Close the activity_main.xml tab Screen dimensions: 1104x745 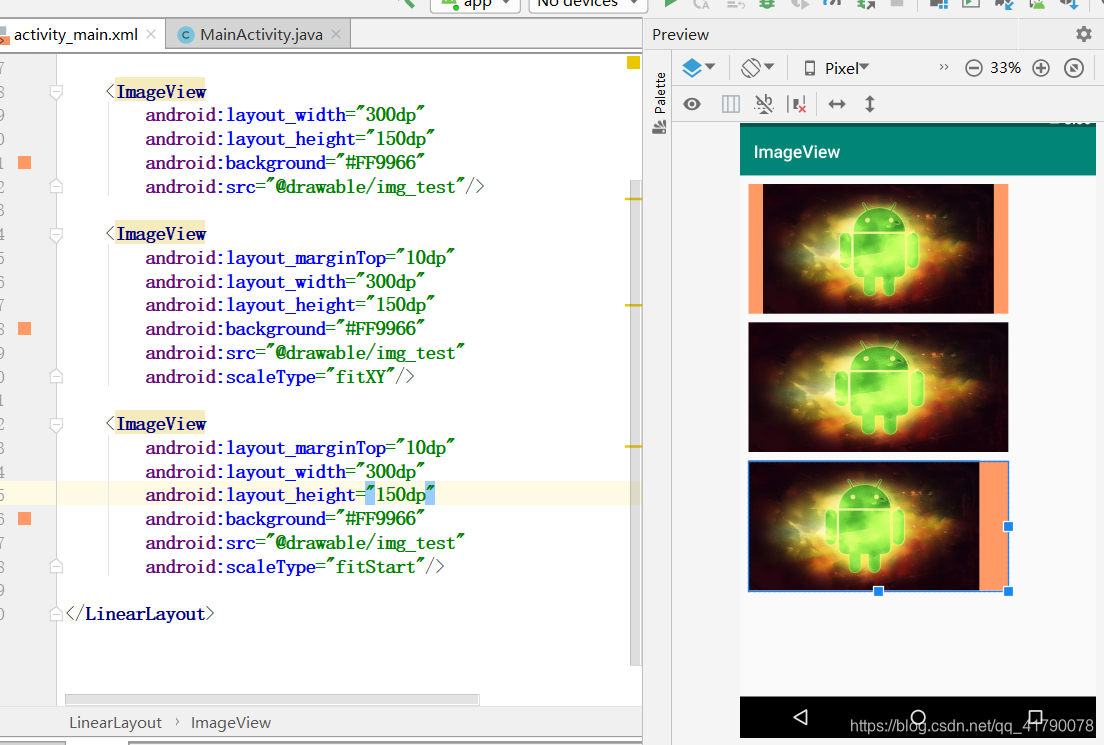(151, 34)
